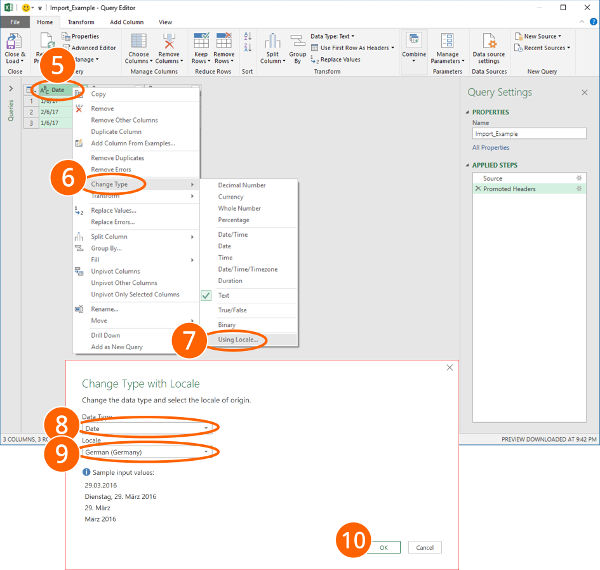Click the Combine ribbon icon

pos(414,41)
